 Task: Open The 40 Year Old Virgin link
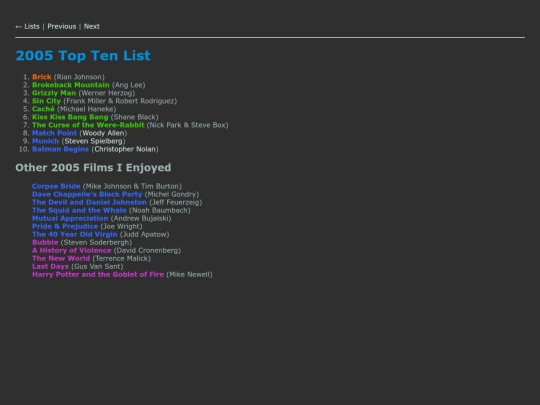pos(75,235)
